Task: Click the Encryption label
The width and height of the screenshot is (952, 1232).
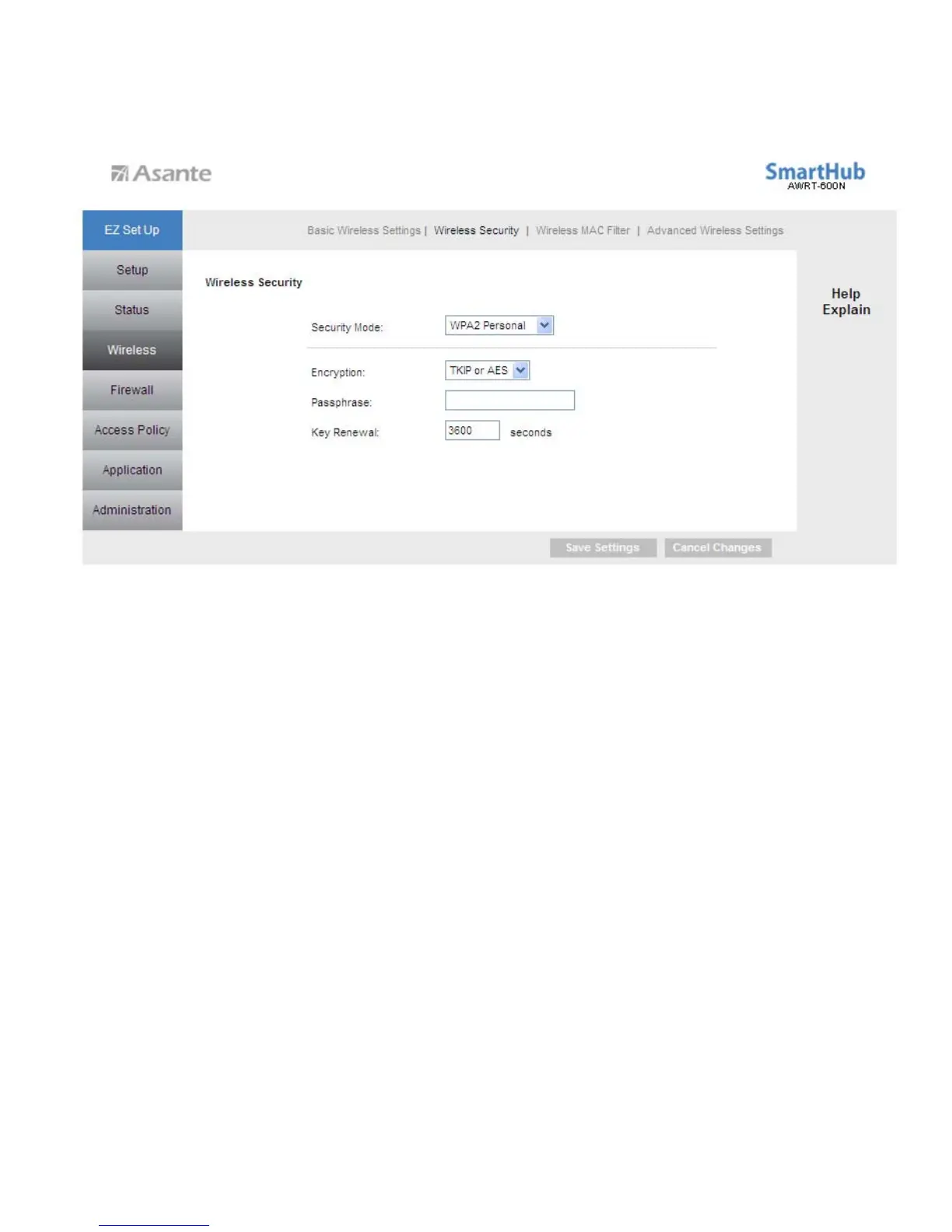Action: tap(338, 373)
